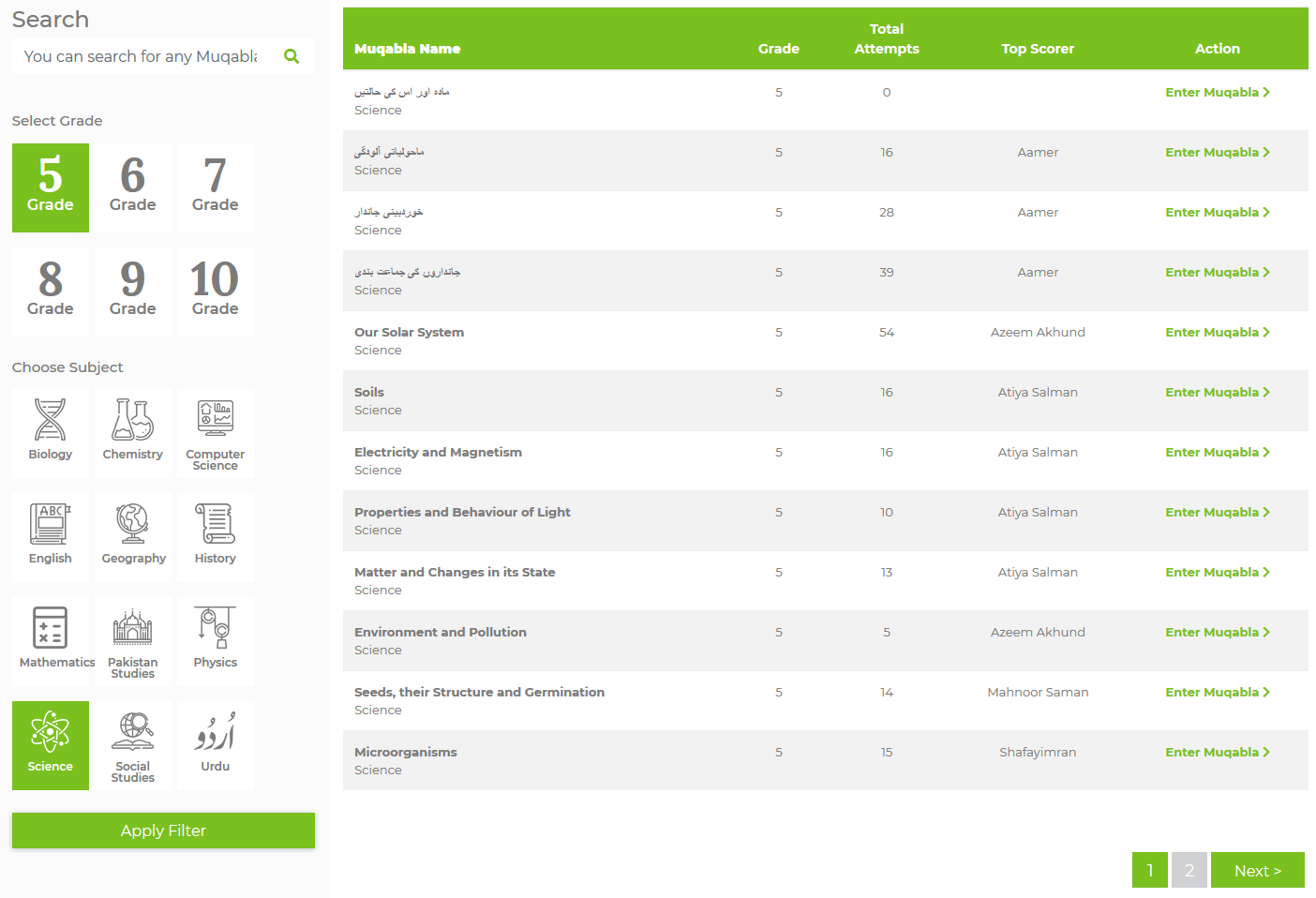Go to page 2
1316x898 pixels.
coord(1189,870)
